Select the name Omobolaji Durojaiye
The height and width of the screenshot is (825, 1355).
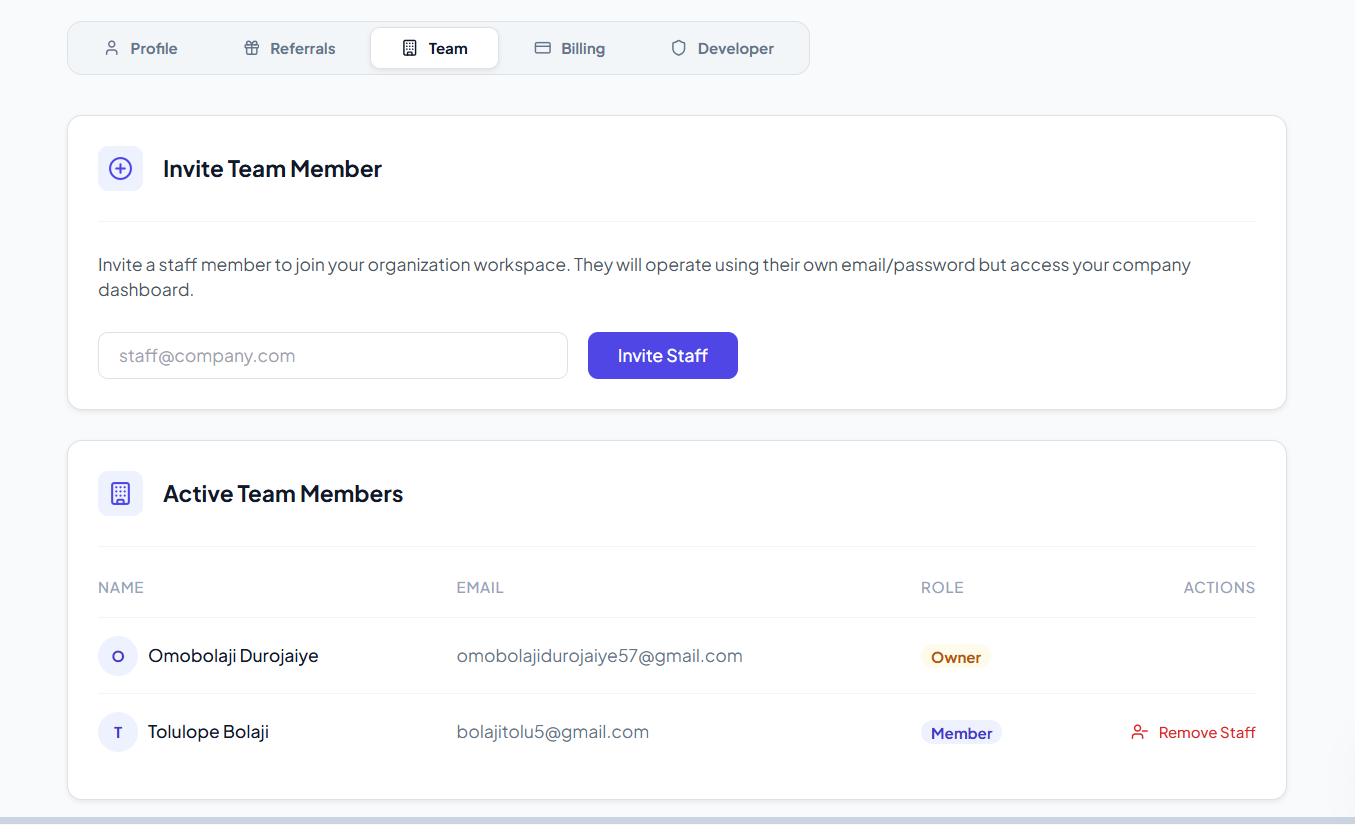click(x=233, y=657)
